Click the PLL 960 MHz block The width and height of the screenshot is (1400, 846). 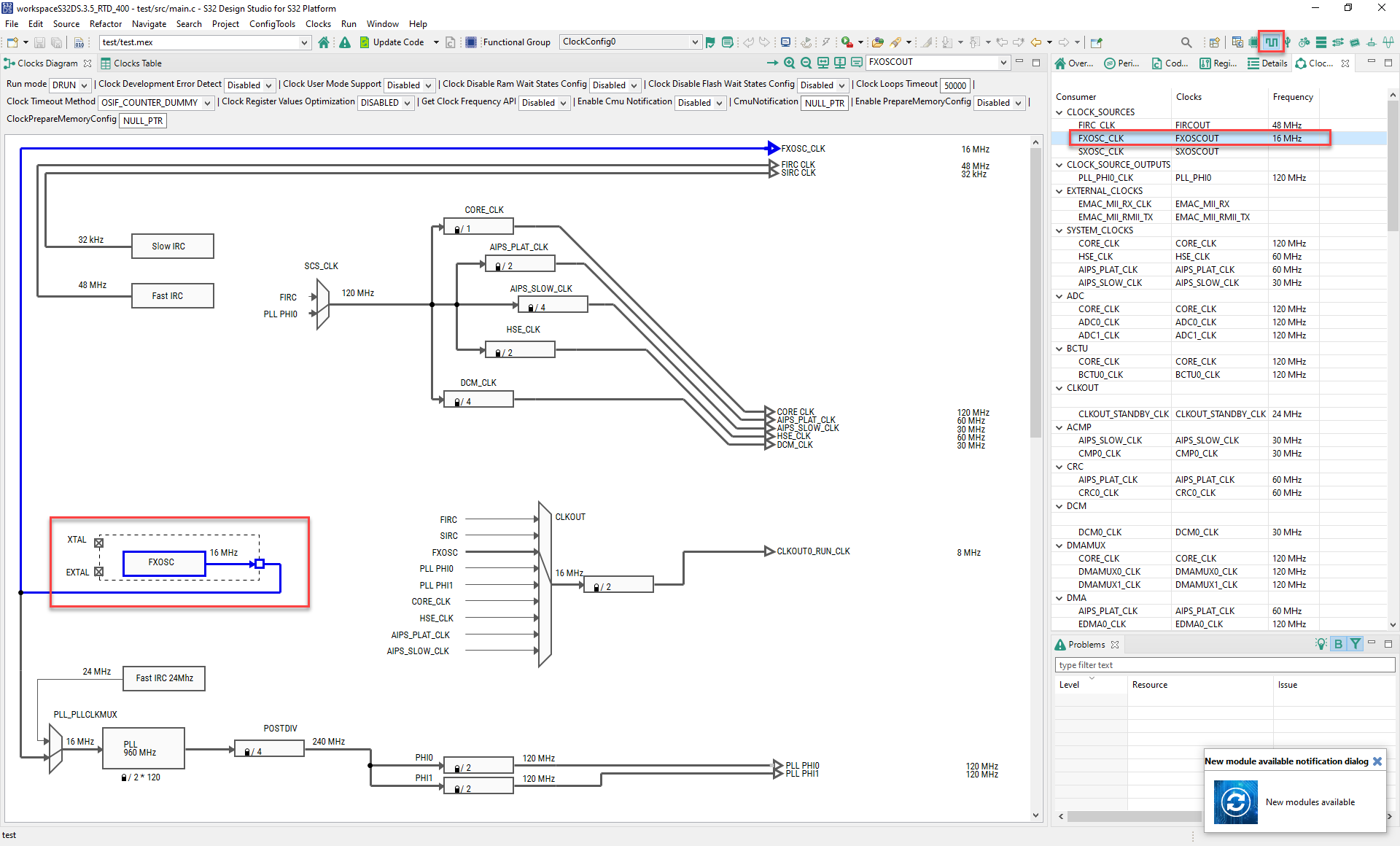pos(144,748)
